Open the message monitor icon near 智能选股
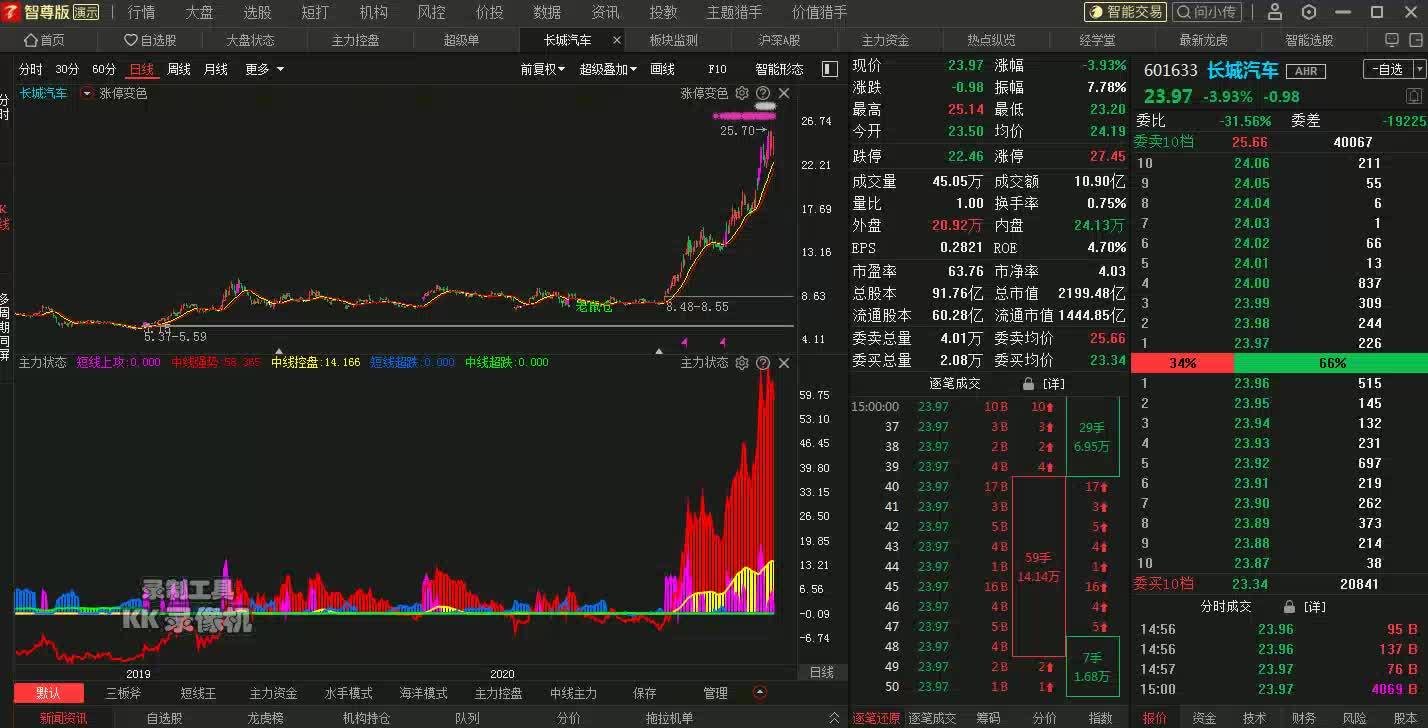1428x728 pixels. tap(1391, 40)
